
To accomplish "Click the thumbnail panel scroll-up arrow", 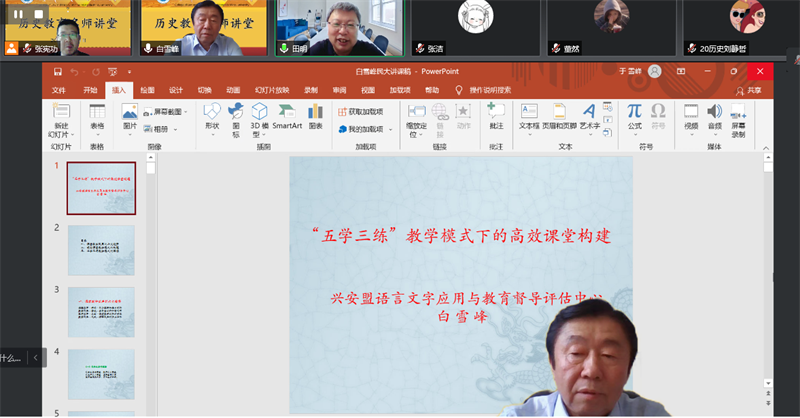I will [151, 158].
